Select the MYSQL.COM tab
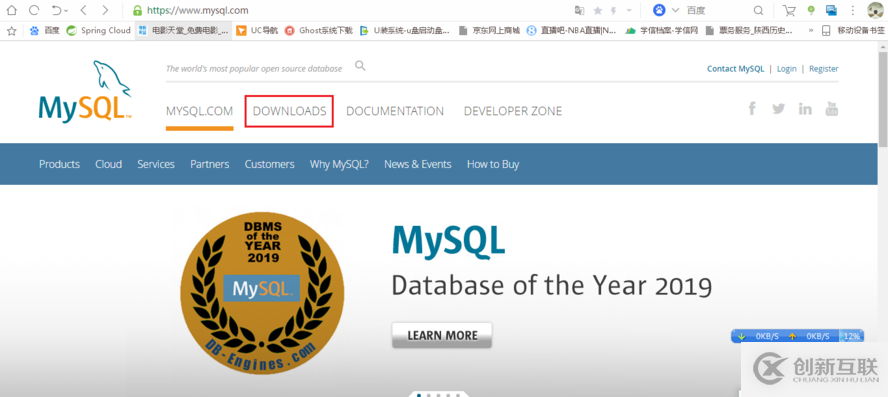 pyautogui.click(x=199, y=111)
